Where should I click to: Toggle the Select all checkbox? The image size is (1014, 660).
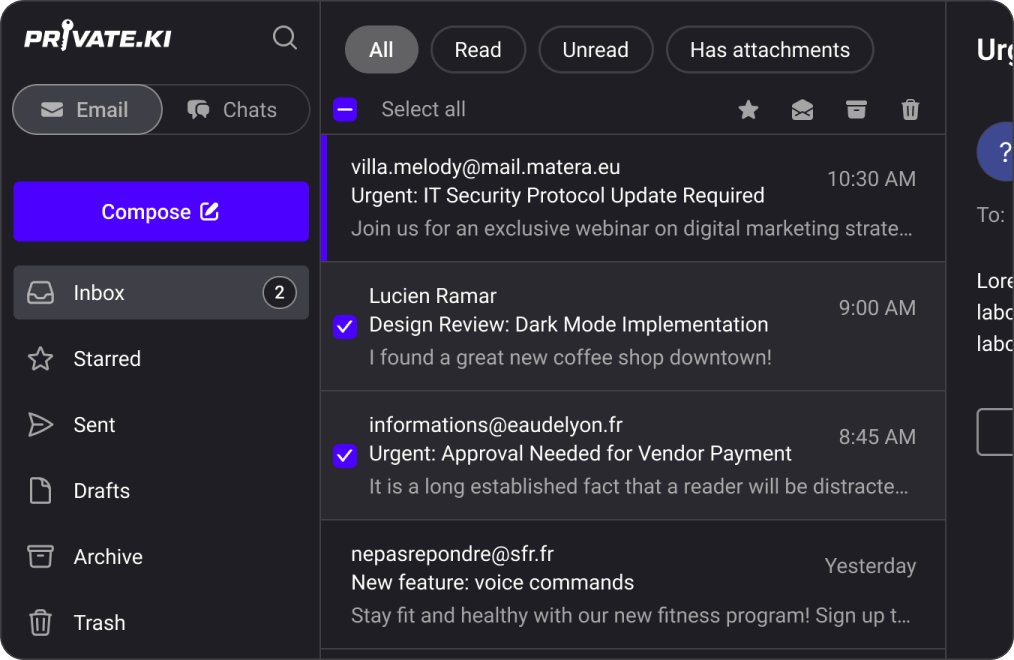pyautogui.click(x=345, y=110)
